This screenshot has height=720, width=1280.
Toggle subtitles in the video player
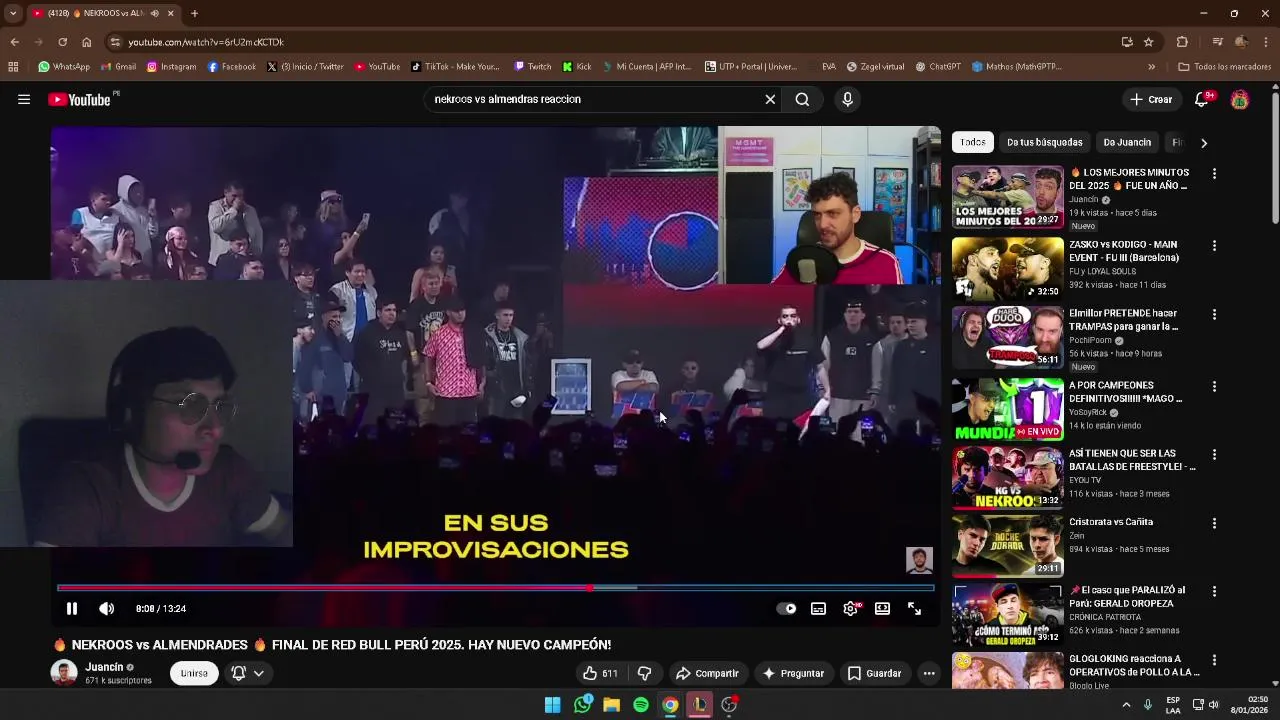click(818, 608)
